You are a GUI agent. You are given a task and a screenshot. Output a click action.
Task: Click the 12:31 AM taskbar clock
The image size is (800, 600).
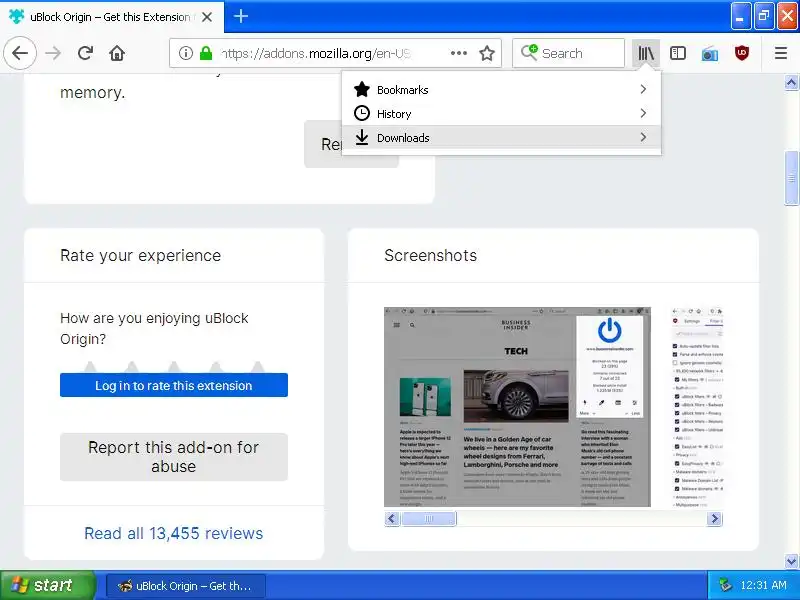click(763, 585)
